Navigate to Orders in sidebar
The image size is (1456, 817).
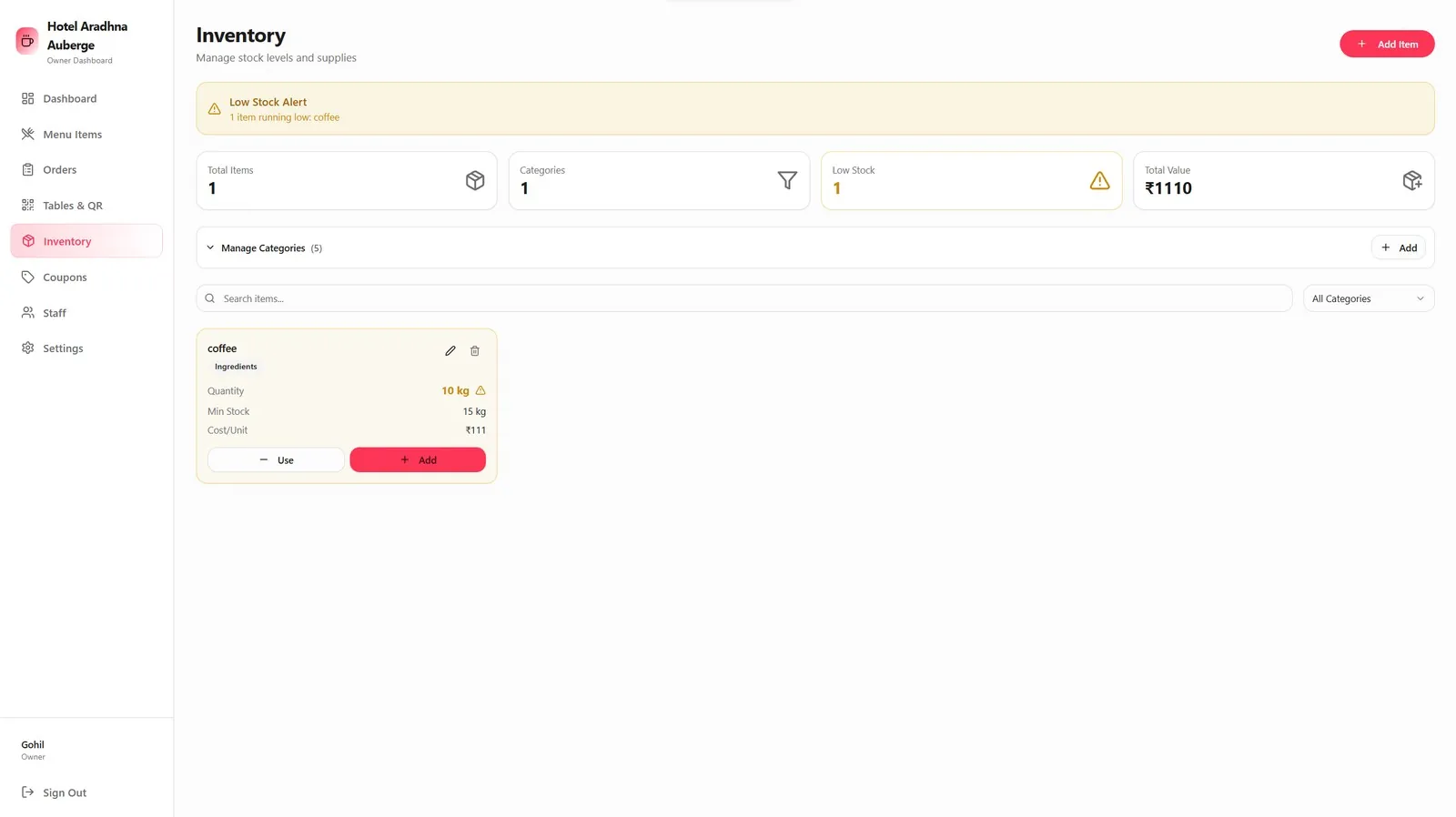coord(86,169)
